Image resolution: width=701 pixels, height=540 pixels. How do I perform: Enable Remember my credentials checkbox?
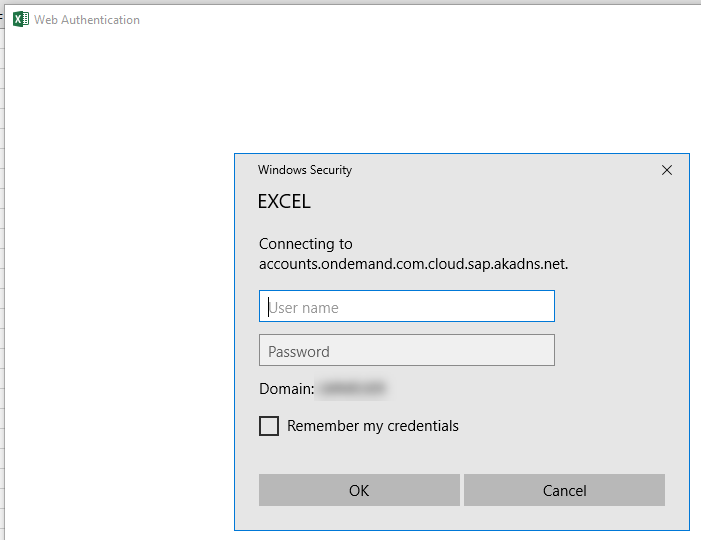[269, 426]
